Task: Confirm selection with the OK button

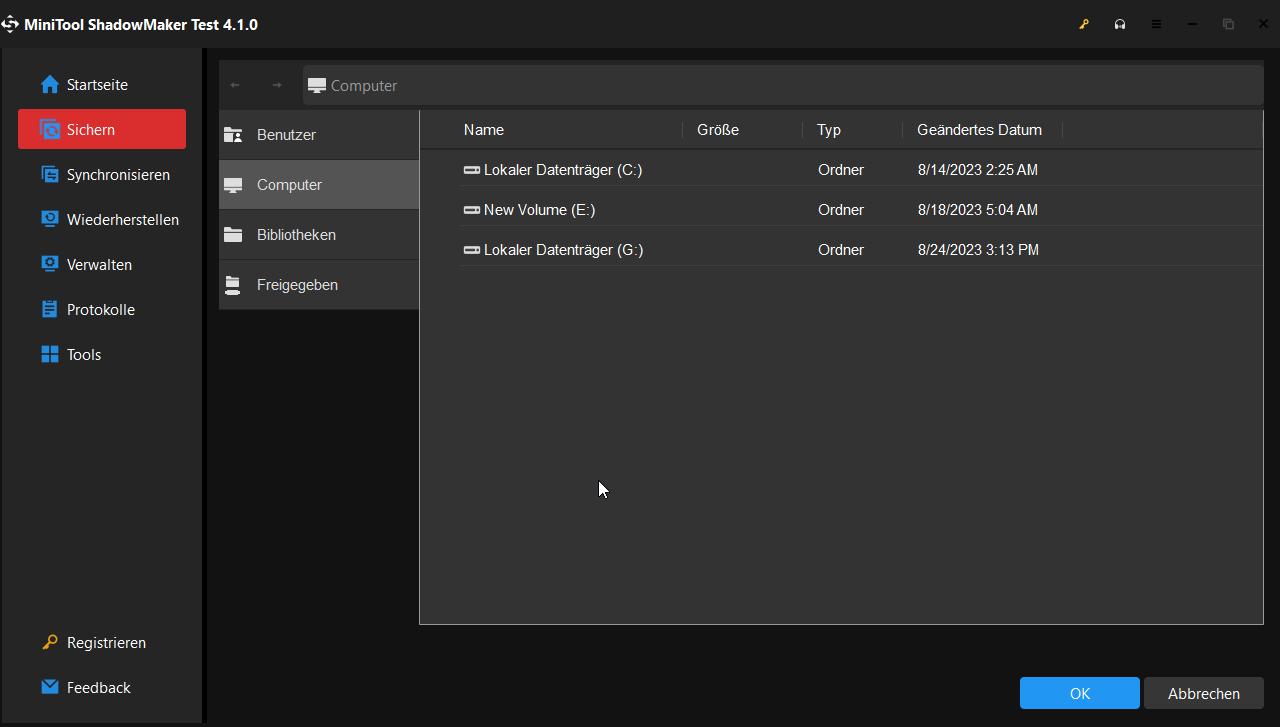Action: (x=1080, y=693)
